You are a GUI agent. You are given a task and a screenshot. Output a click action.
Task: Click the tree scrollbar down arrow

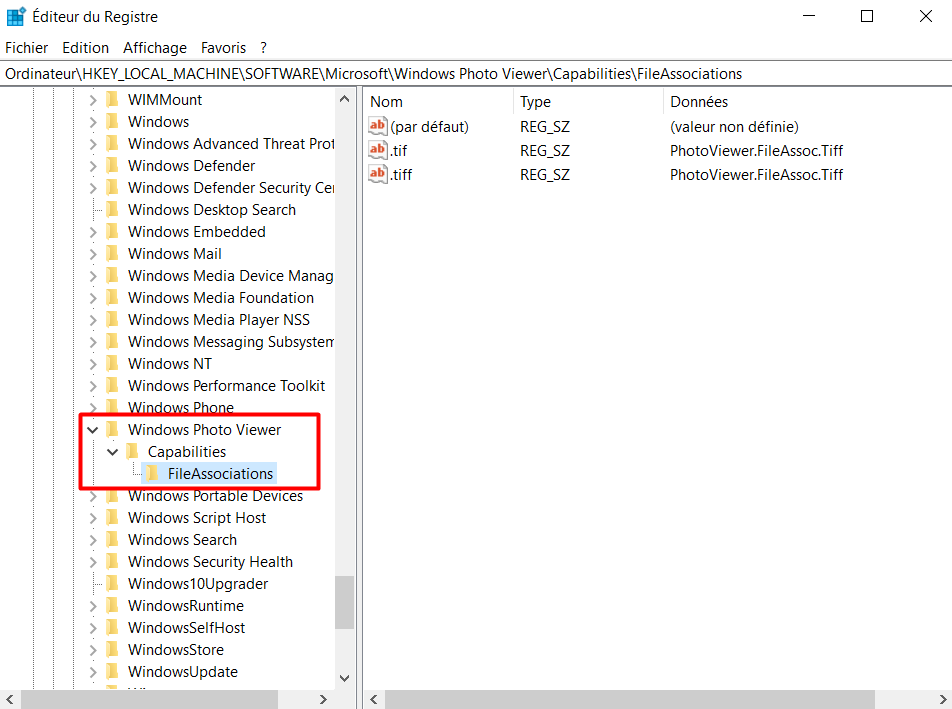(x=344, y=678)
